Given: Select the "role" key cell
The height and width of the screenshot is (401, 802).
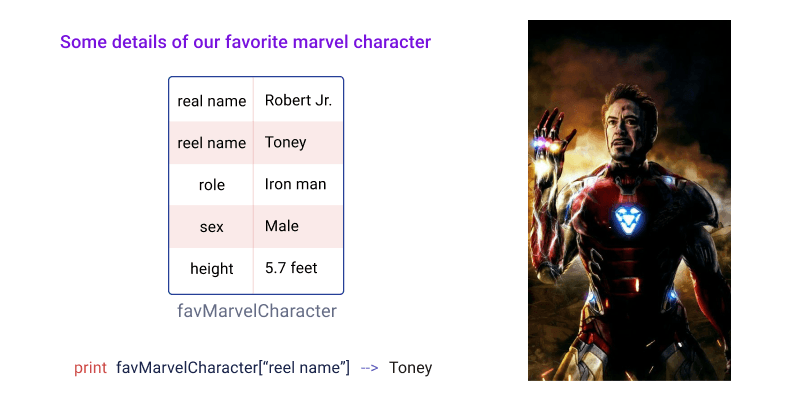Looking at the screenshot, I should click(x=211, y=185).
